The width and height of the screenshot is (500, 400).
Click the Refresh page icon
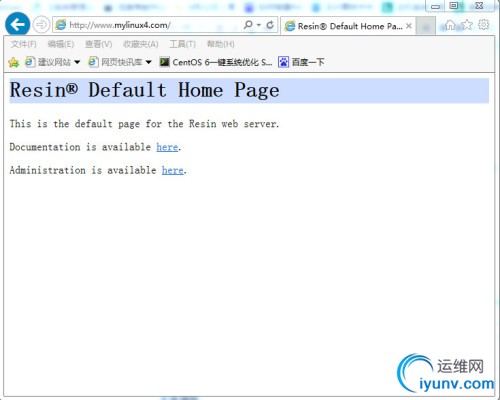click(270, 25)
